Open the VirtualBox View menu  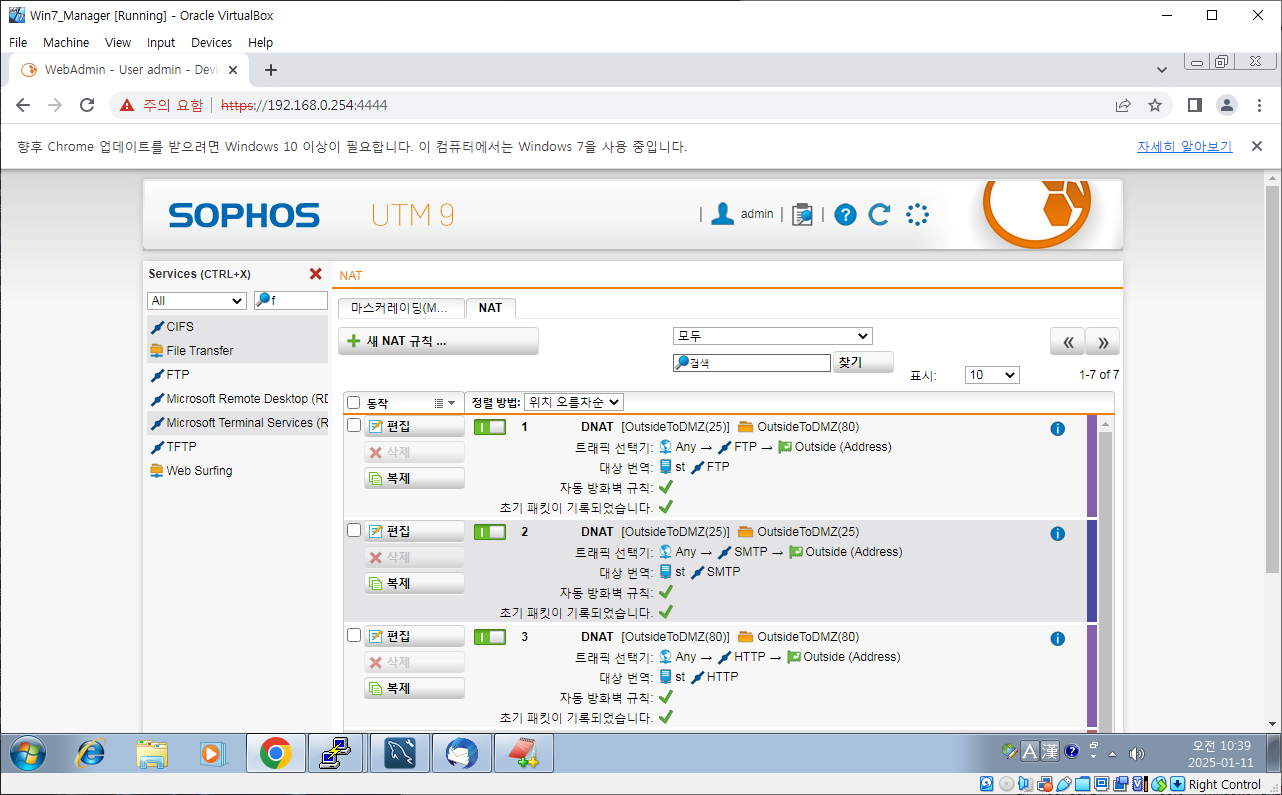tap(118, 43)
